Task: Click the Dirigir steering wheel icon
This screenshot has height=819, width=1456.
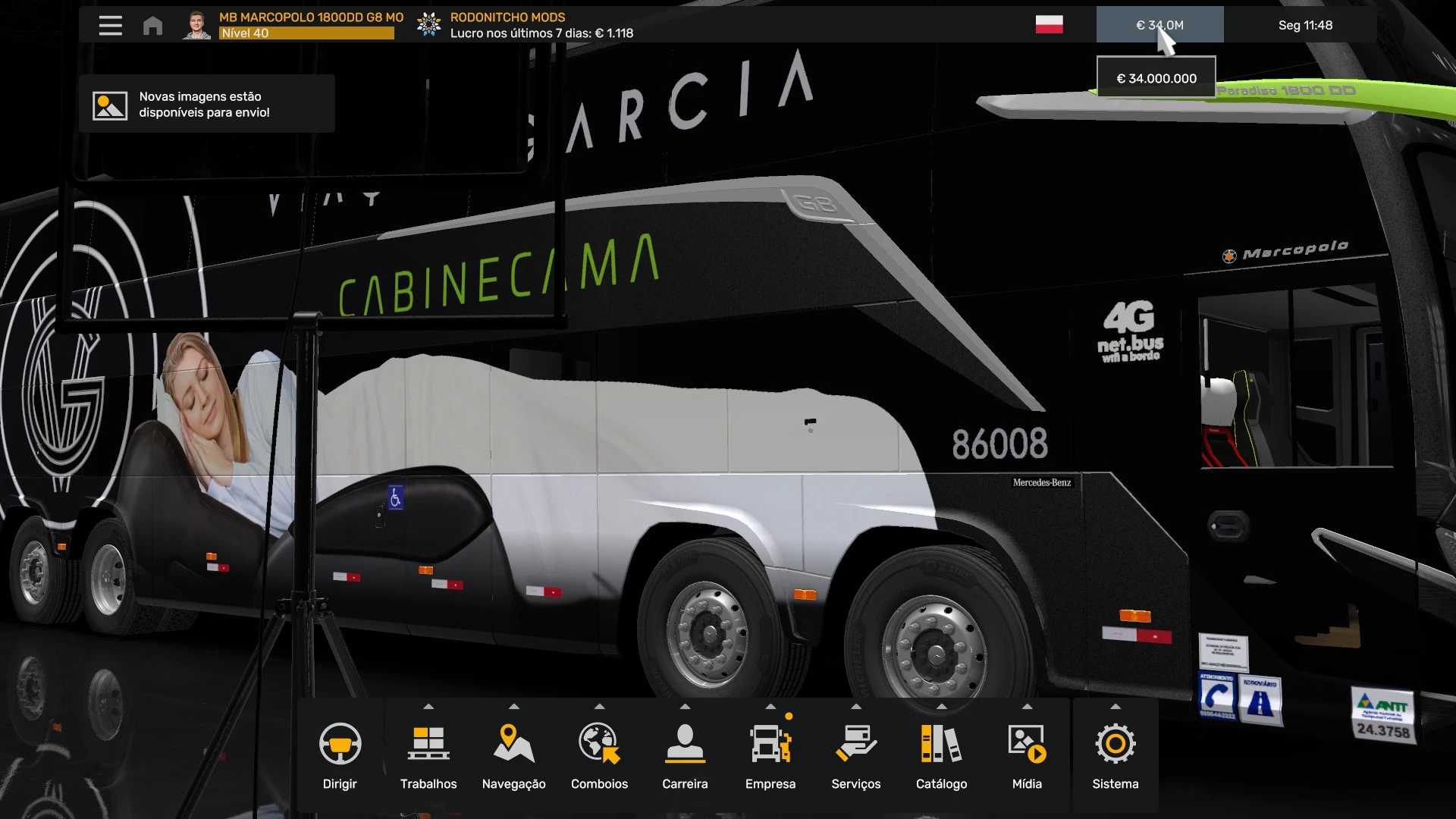Action: (340, 743)
